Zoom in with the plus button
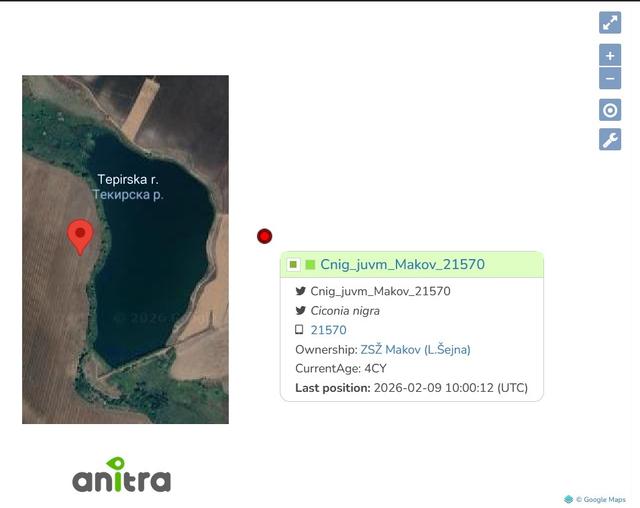 coord(610,55)
